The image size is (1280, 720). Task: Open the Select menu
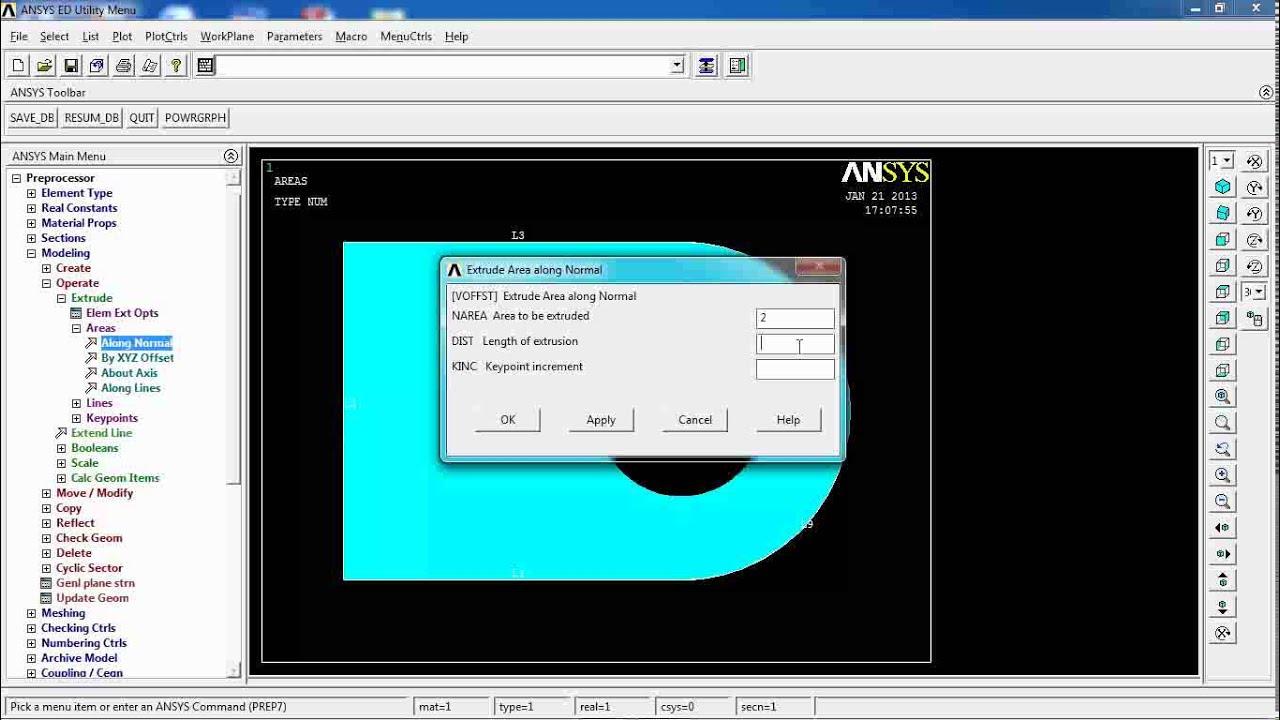[x=54, y=36]
